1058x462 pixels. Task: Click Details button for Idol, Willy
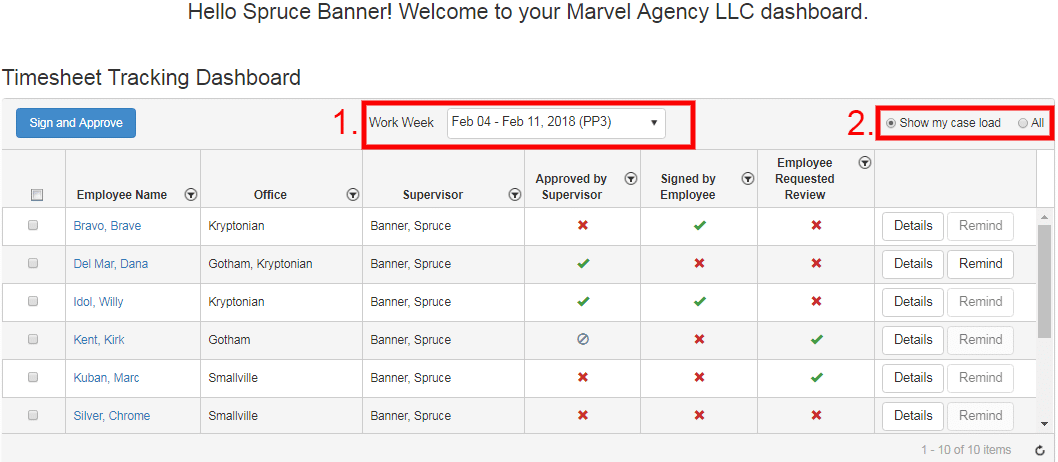(x=912, y=302)
